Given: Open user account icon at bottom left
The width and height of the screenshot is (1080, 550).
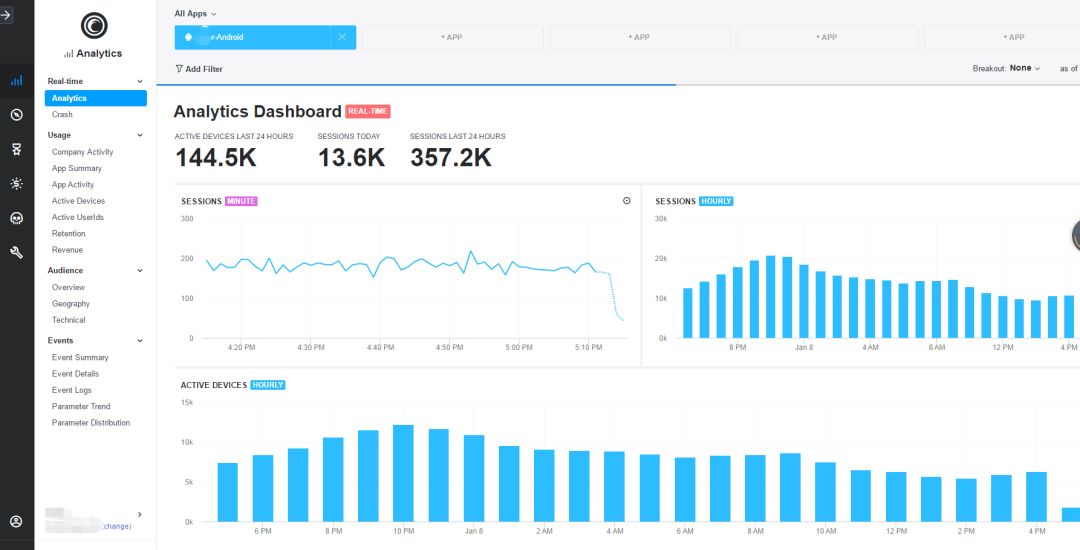Looking at the screenshot, I should coord(16,521).
